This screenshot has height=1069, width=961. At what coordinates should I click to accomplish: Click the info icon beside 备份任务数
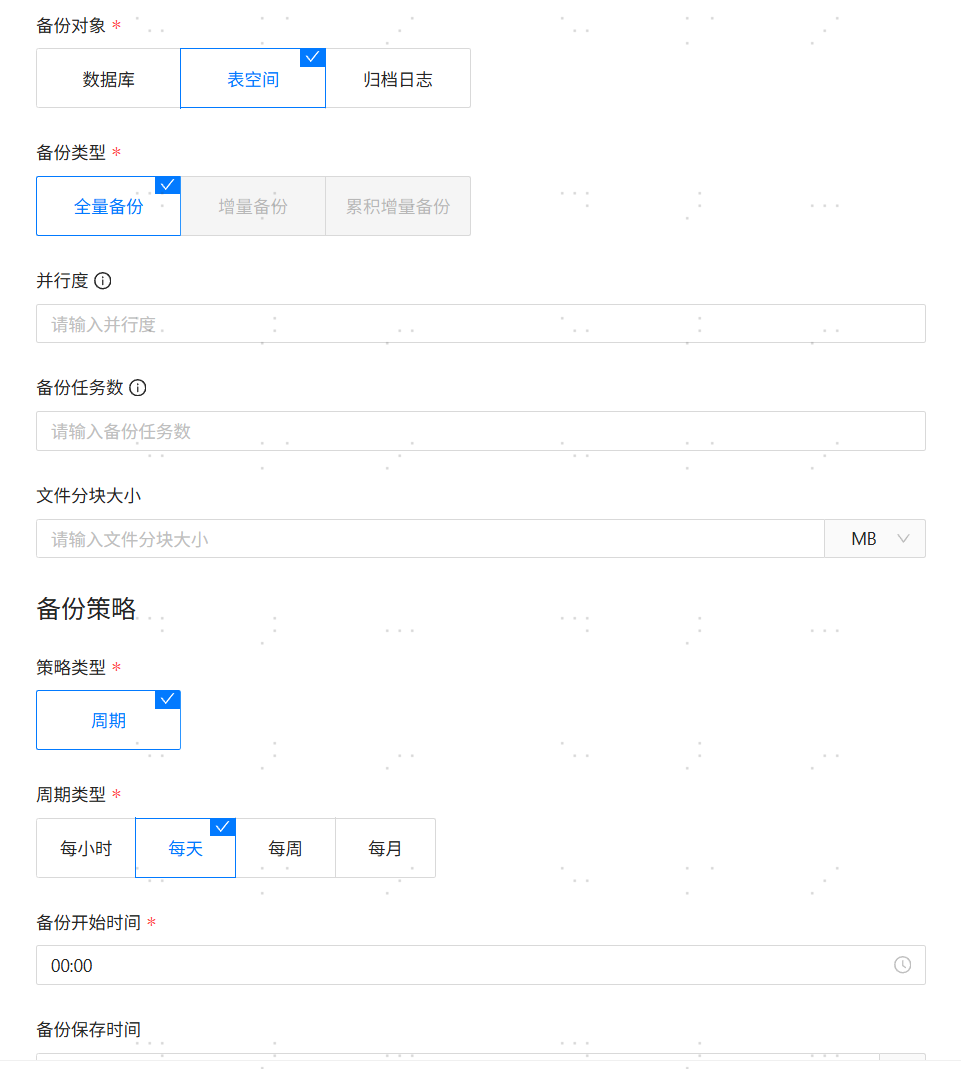[x=138, y=388]
